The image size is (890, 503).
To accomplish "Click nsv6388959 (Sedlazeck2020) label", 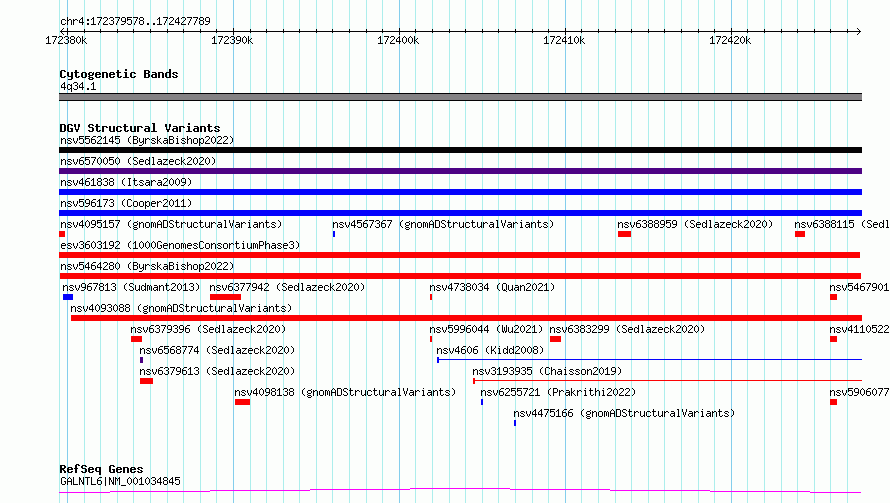I will 695,224.
